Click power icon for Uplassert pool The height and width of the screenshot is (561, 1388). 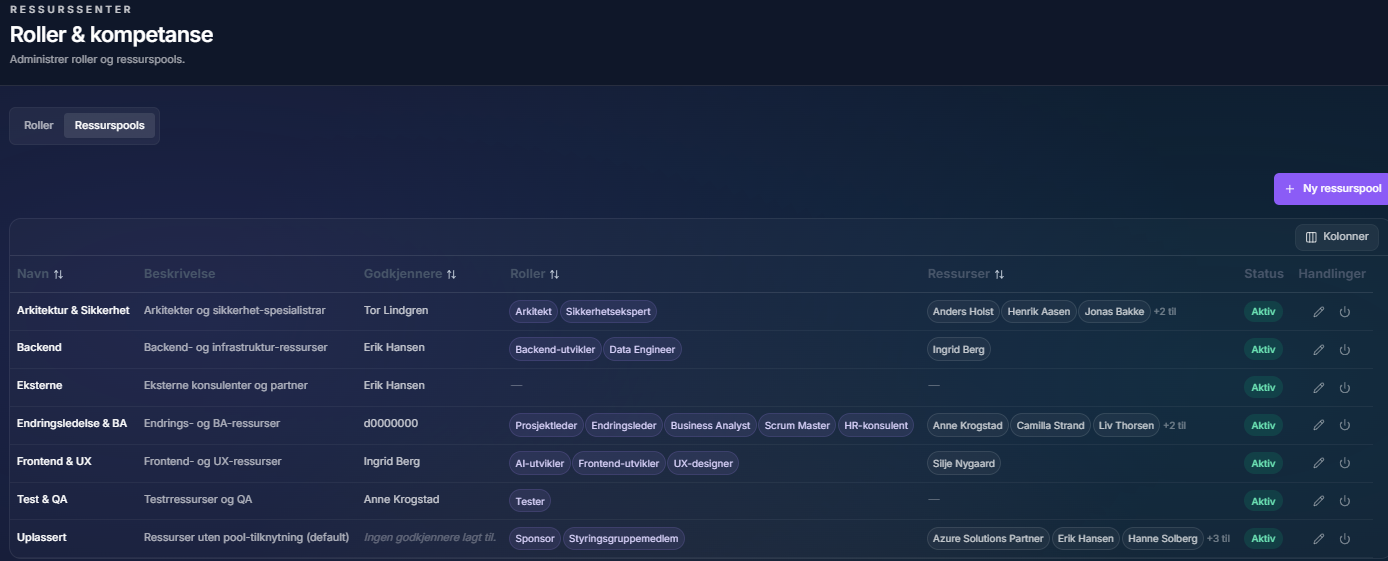pyautogui.click(x=1345, y=539)
